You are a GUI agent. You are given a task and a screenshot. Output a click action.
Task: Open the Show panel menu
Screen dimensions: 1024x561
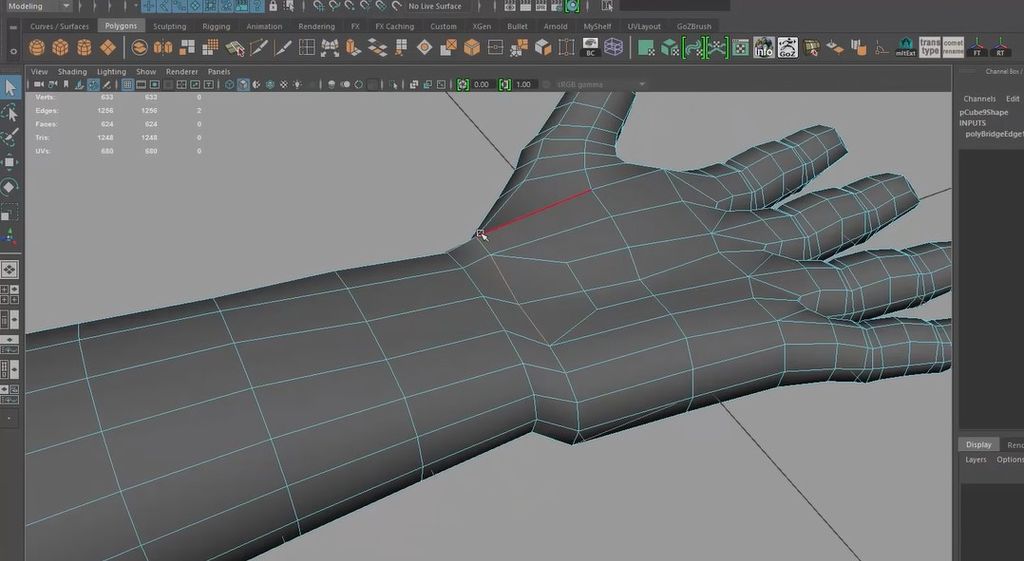[x=146, y=72]
